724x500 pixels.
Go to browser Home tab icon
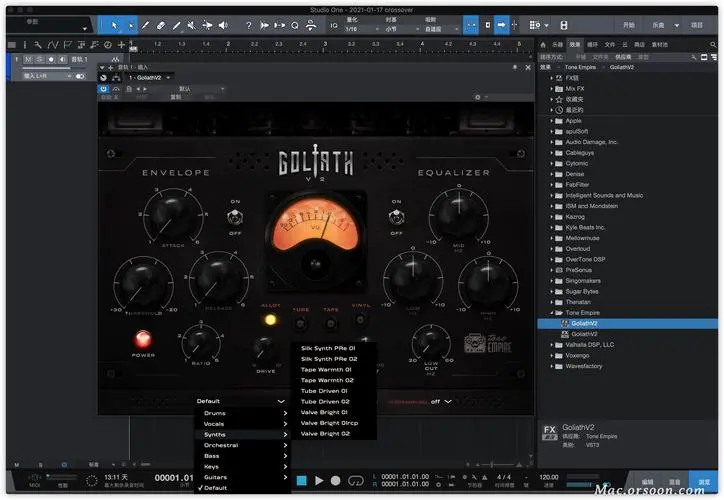(543, 45)
